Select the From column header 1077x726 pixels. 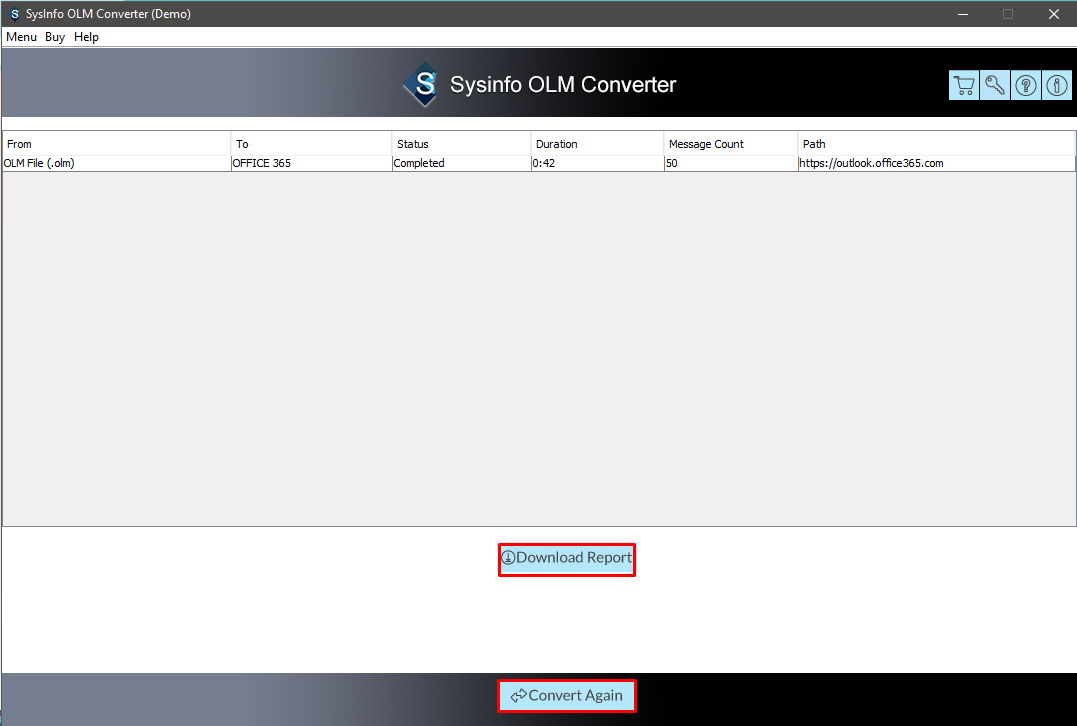[117, 144]
